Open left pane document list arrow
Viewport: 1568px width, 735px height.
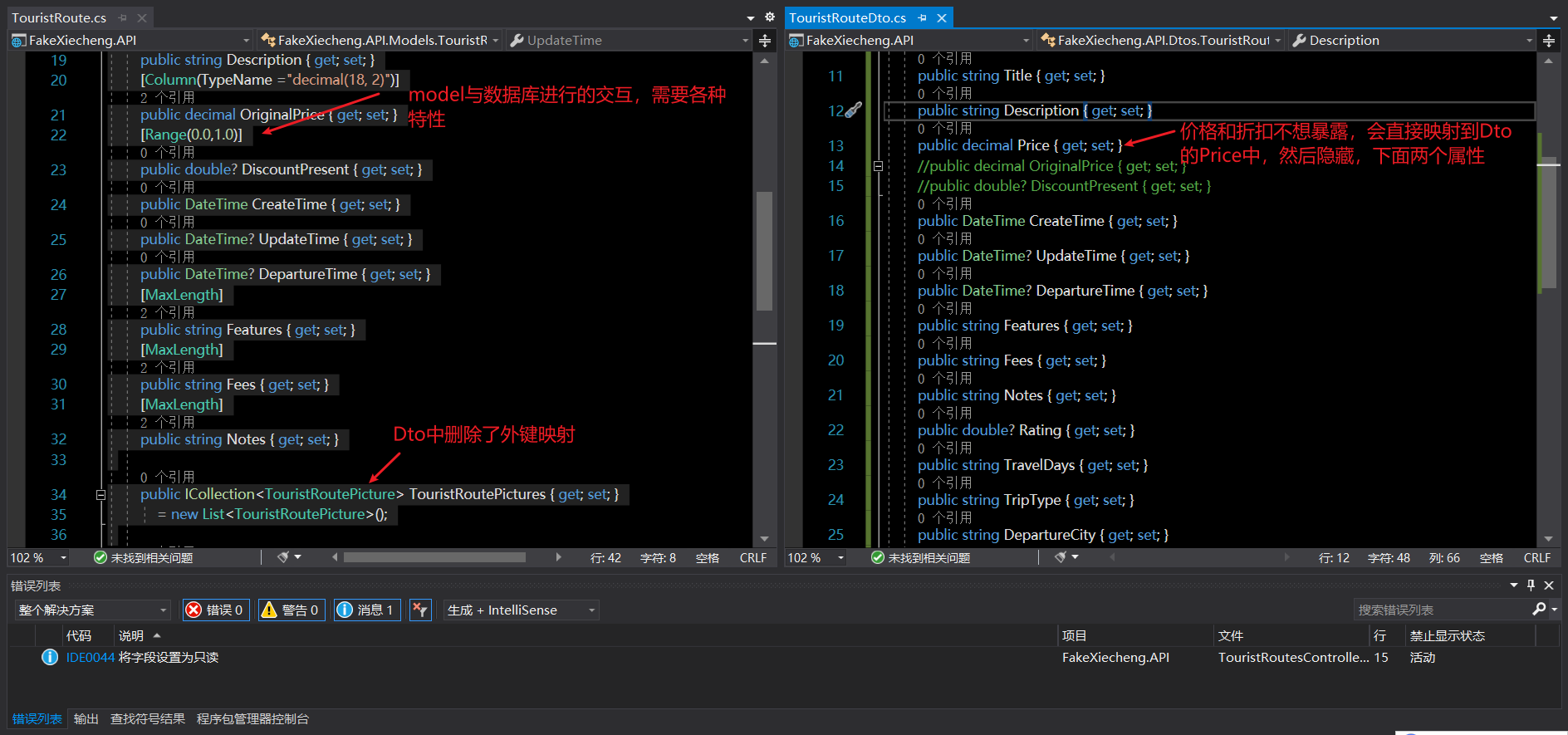pos(751,17)
